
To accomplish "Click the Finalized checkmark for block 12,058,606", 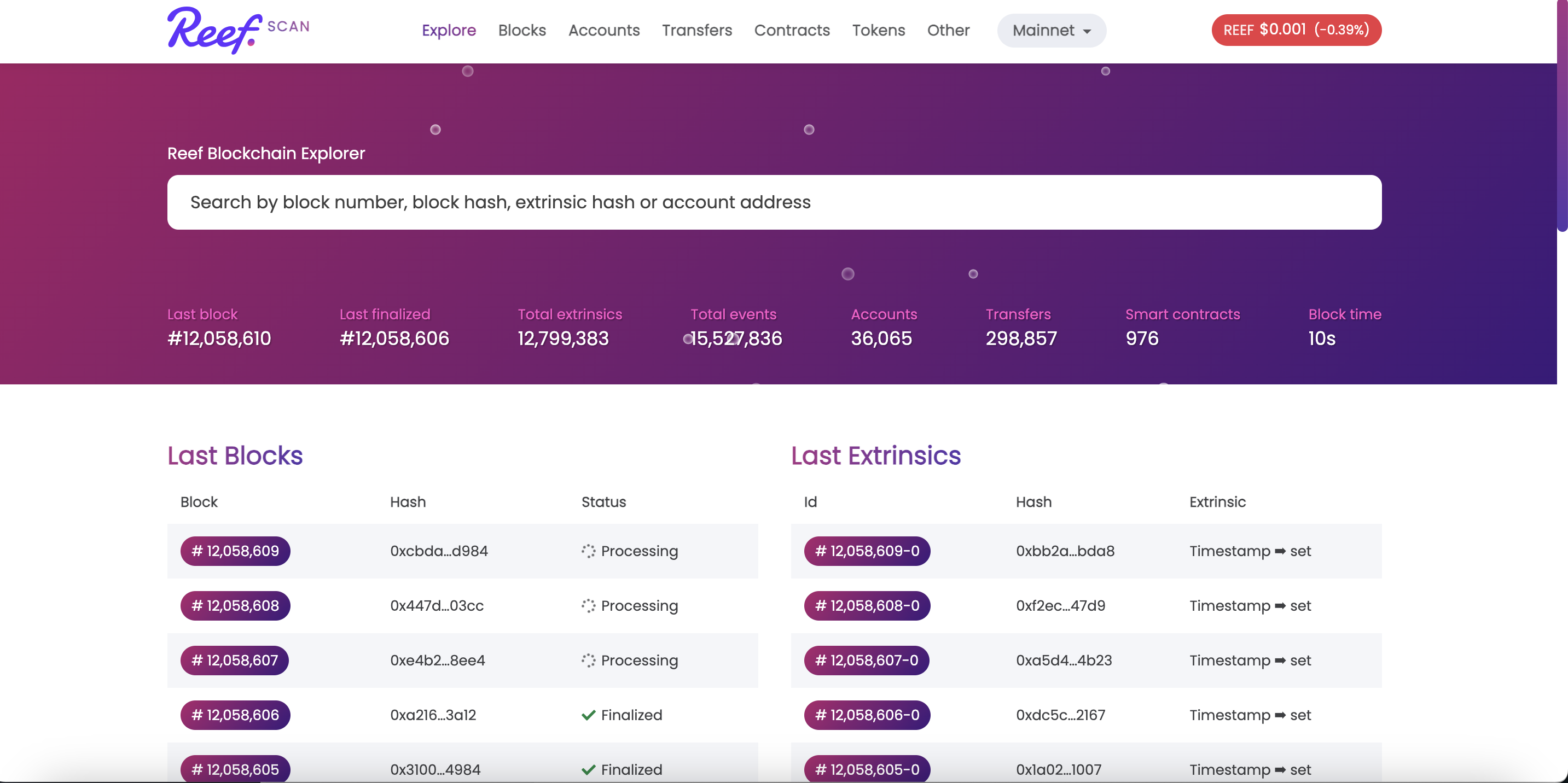I will [588, 715].
